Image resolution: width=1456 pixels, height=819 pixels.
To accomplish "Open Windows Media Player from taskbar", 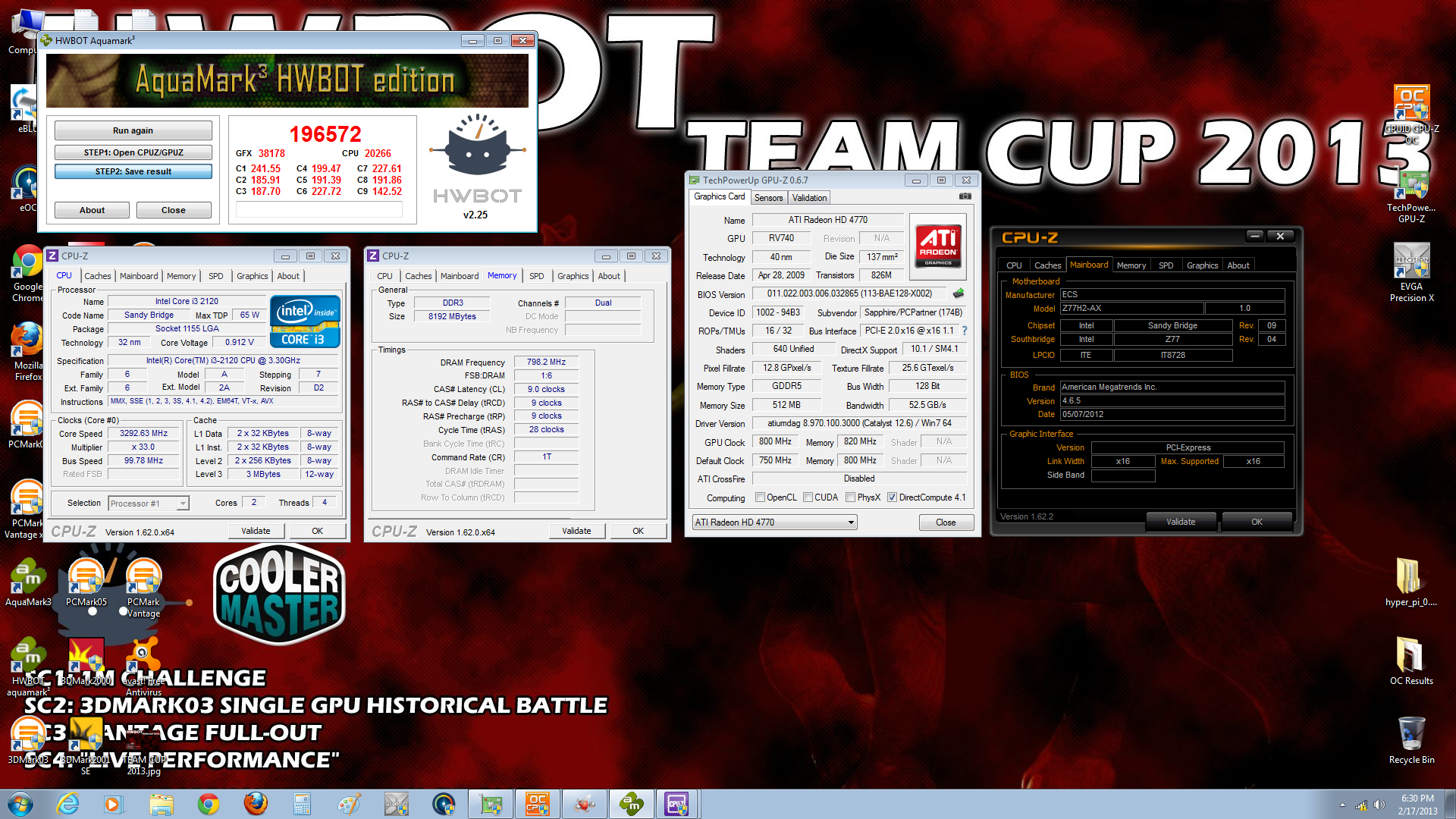I will [114, 804].
